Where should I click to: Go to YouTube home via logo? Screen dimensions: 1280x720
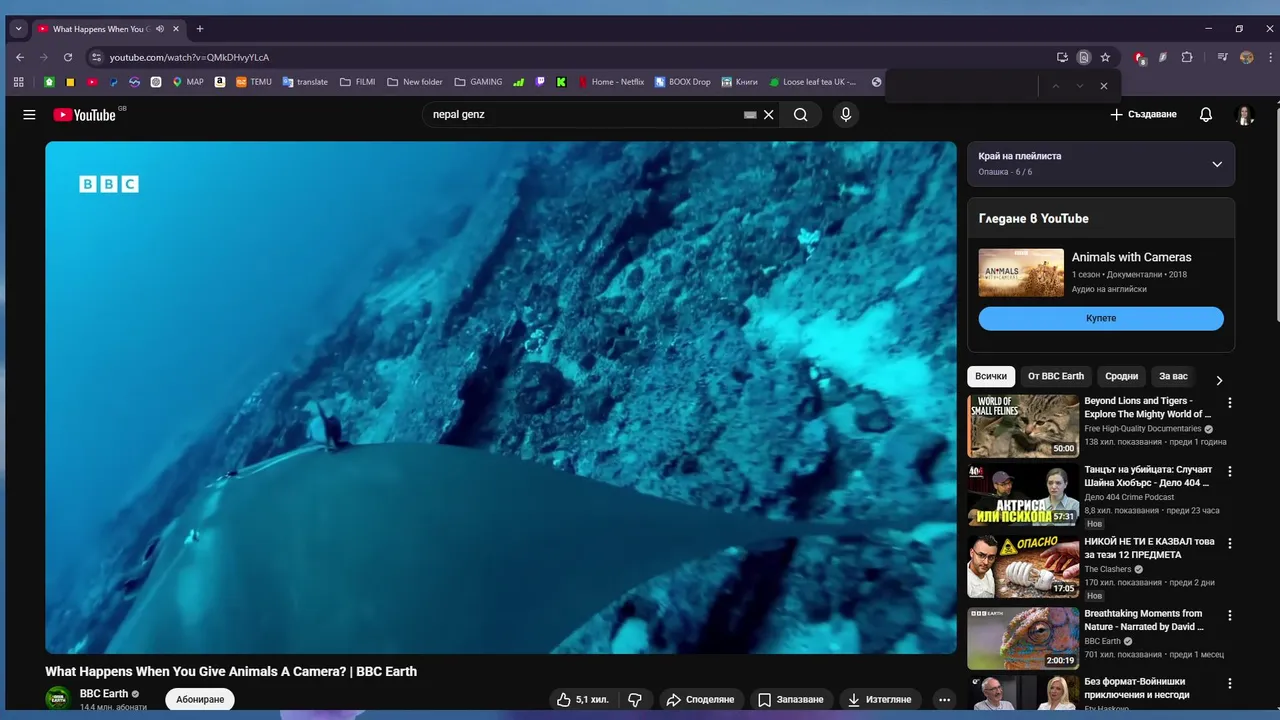[x=85, y=115]
